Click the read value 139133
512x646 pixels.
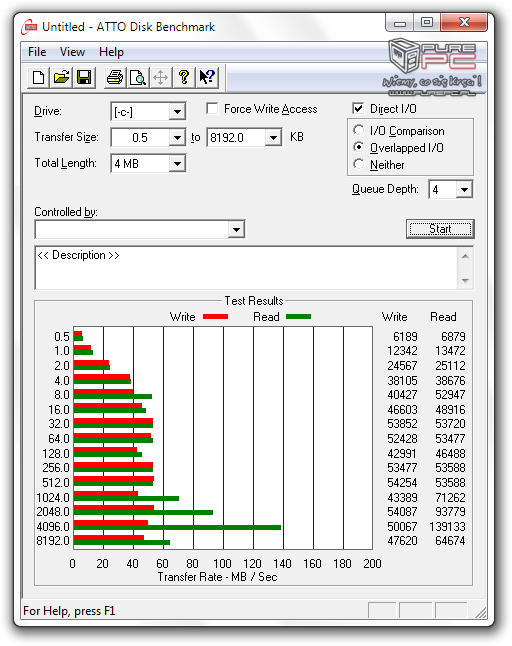pyautogui.click(x=447, y=527)
